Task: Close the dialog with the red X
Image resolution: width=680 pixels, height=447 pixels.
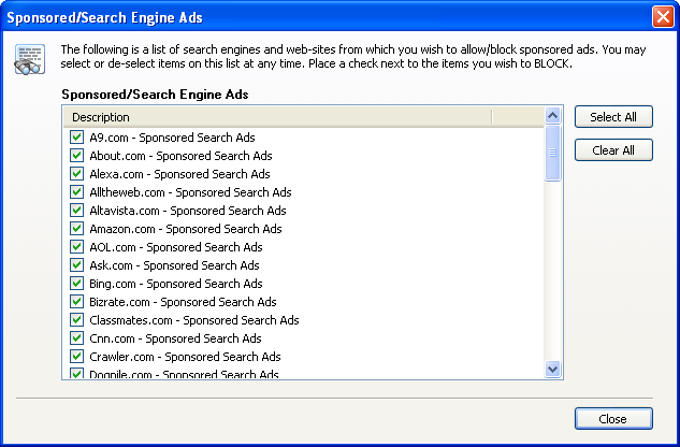Action: pyautogui.click(x=663, y=17)
